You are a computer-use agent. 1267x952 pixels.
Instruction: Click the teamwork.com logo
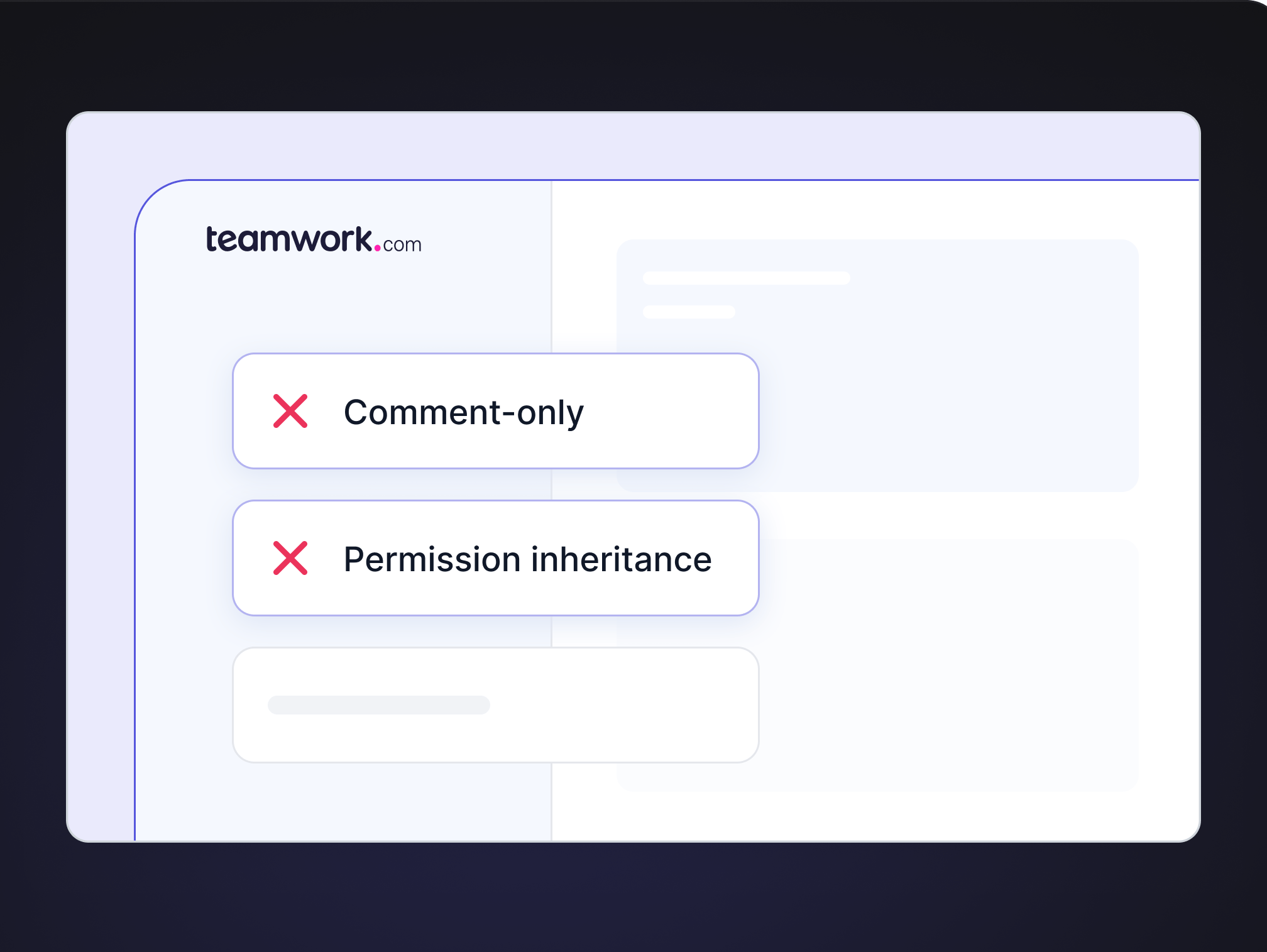[314, 240]
